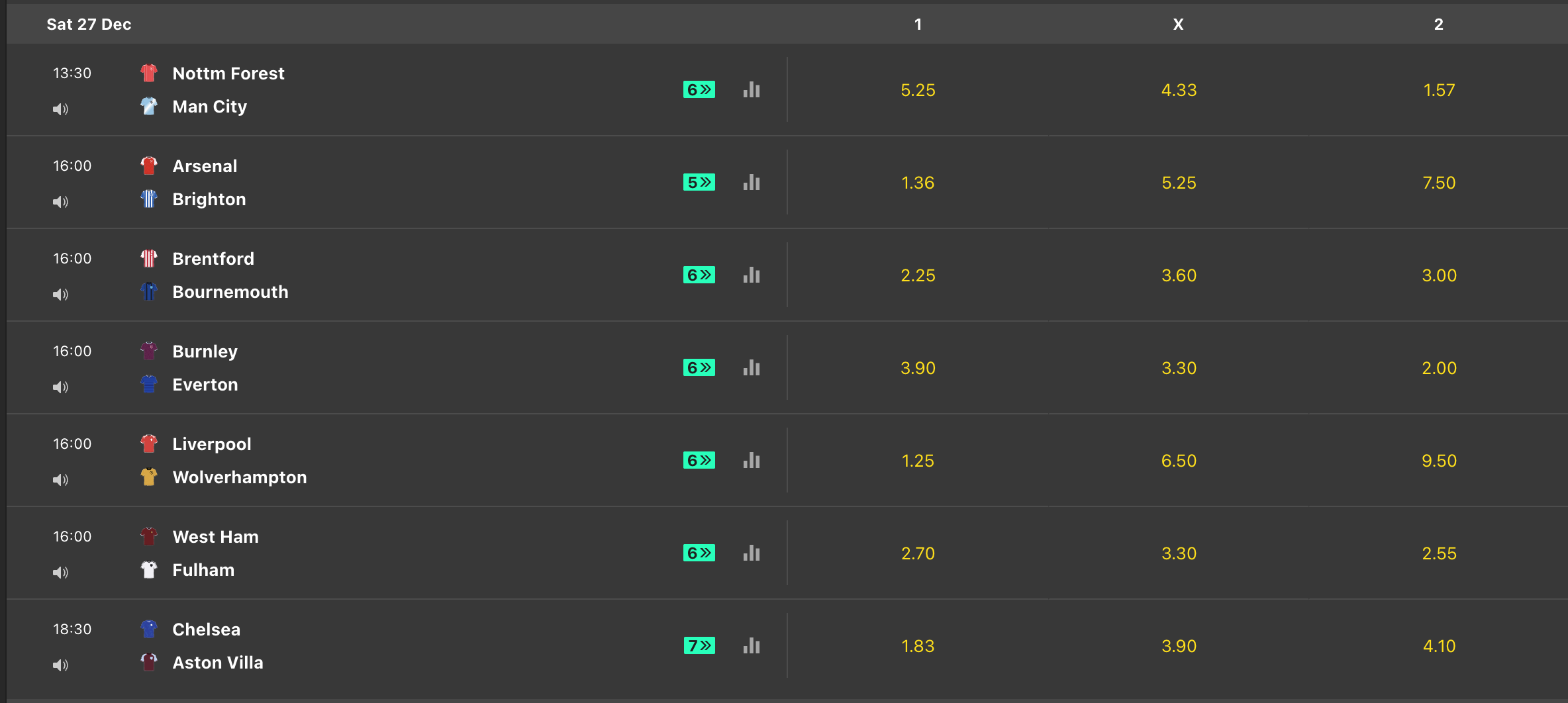Click sound icon for Burnley v Everton
This screenshot has width=1568, height=703.
coord(60,387)
